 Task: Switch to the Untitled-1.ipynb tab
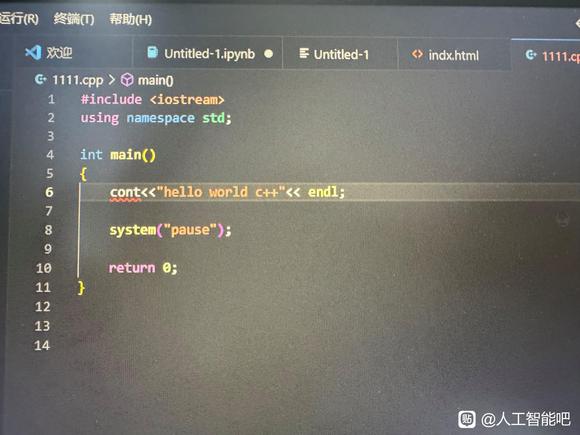click(209, 54)
